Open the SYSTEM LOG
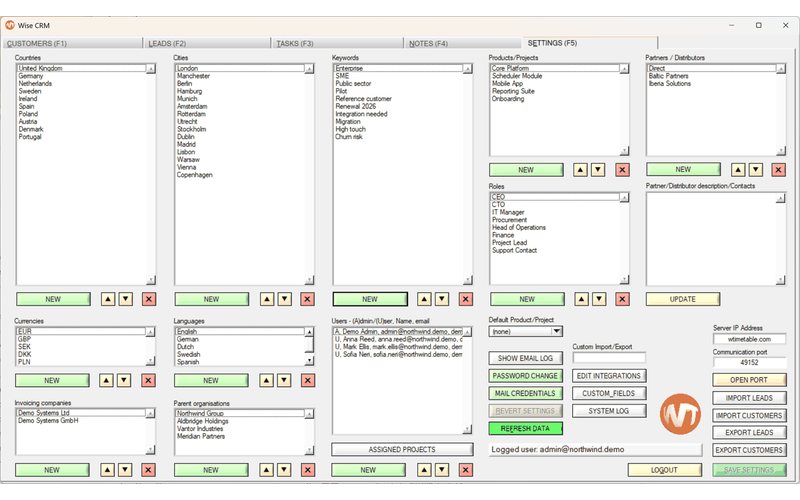Viewport: 800px width, 500px height. coord(609,411)
